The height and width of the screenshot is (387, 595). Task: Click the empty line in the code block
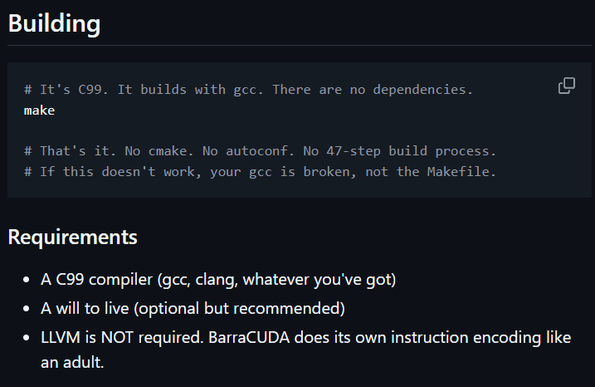299,131
